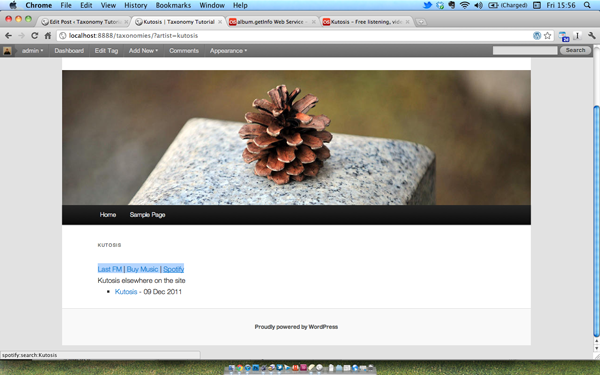The image size is (600, 375).
Task: Click the WordPress icon in the address bar
Action: 537,36
